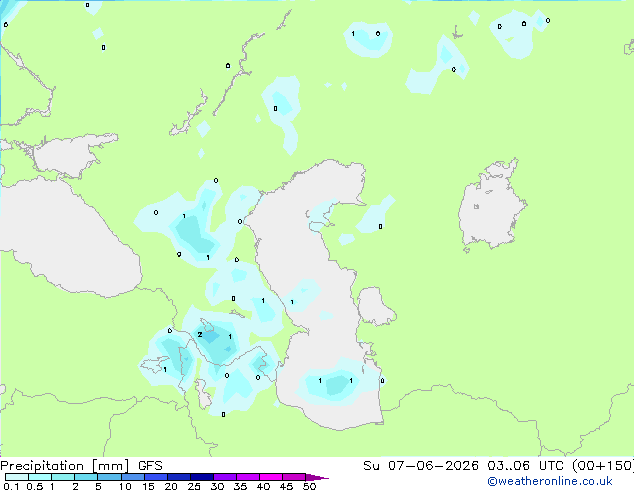Click the over-50 arrow tip of the legend

coord(318,477)
